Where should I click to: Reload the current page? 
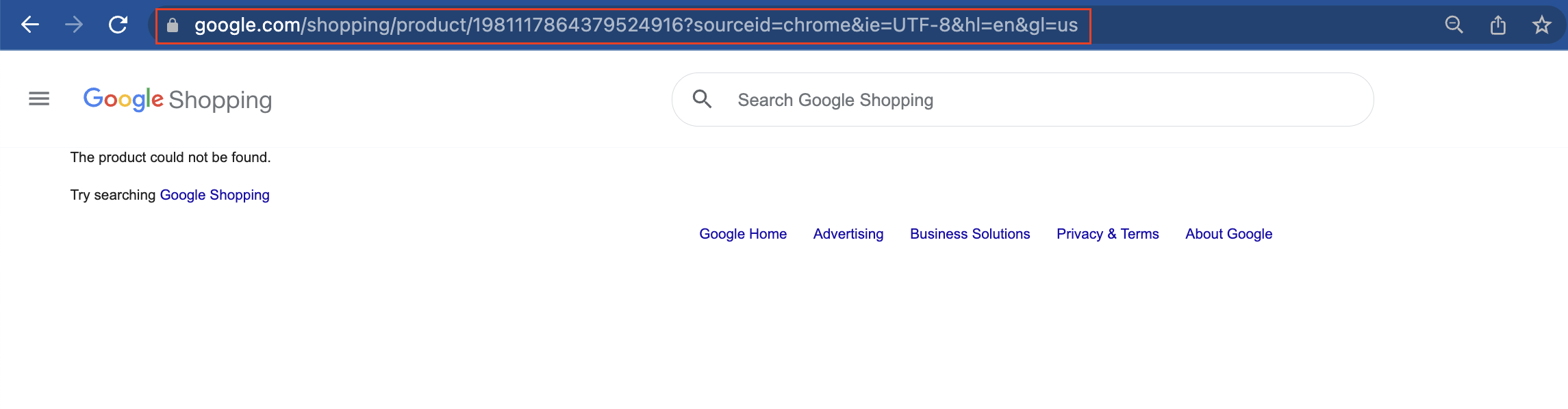(118, 25)
